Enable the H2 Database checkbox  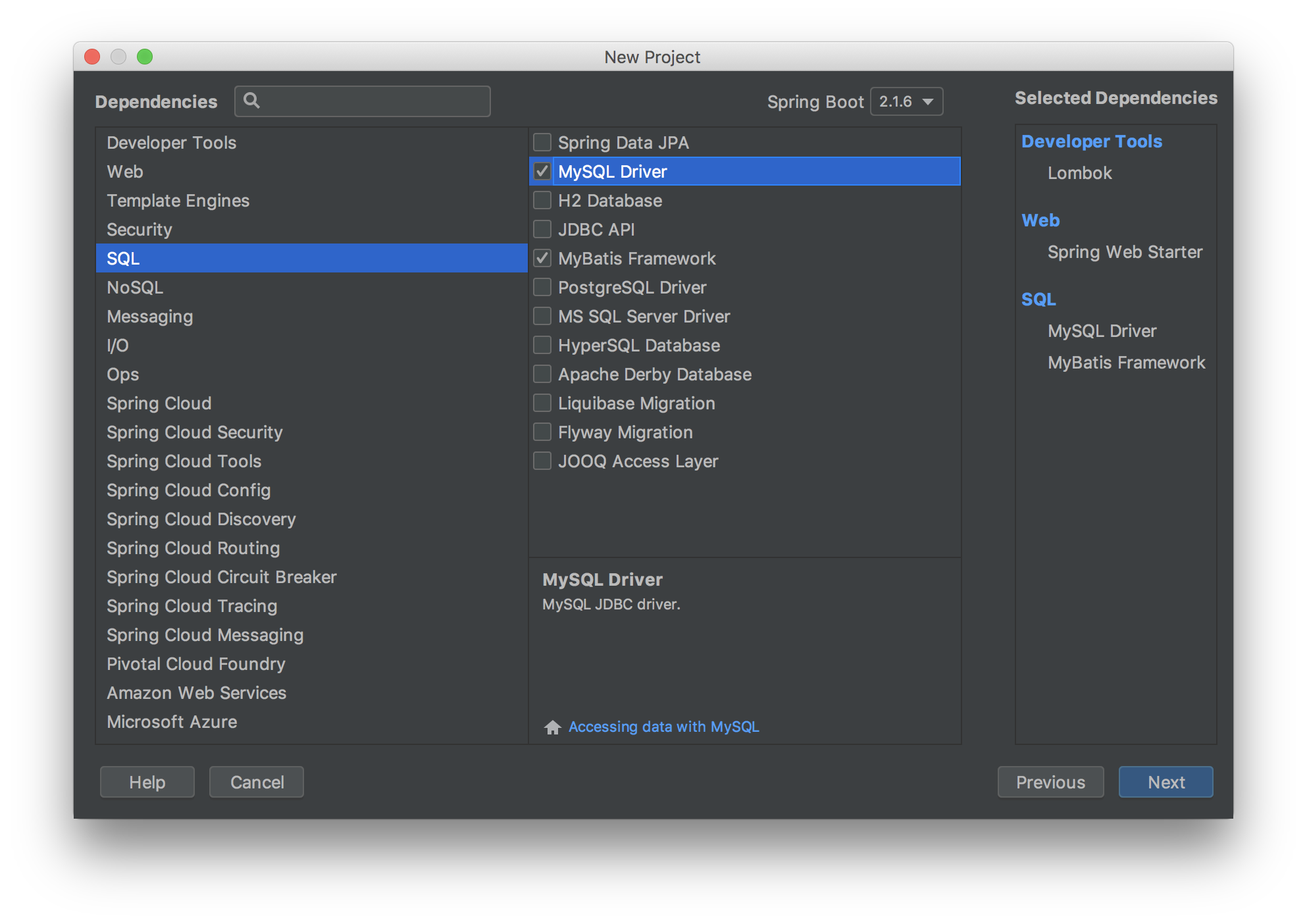click(x=542, y=200)
